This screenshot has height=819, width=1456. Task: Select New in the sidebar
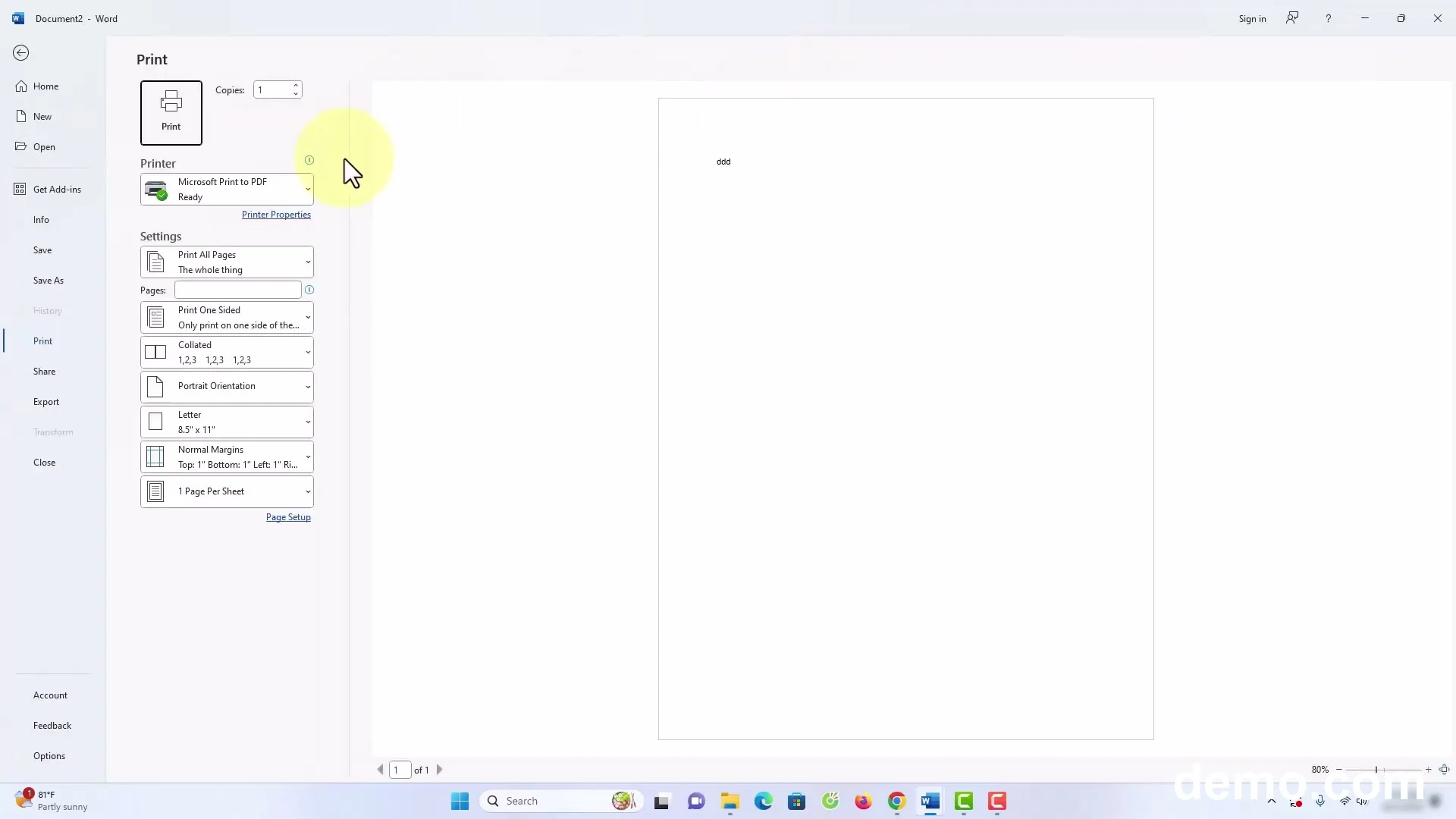tap(42, 117)
